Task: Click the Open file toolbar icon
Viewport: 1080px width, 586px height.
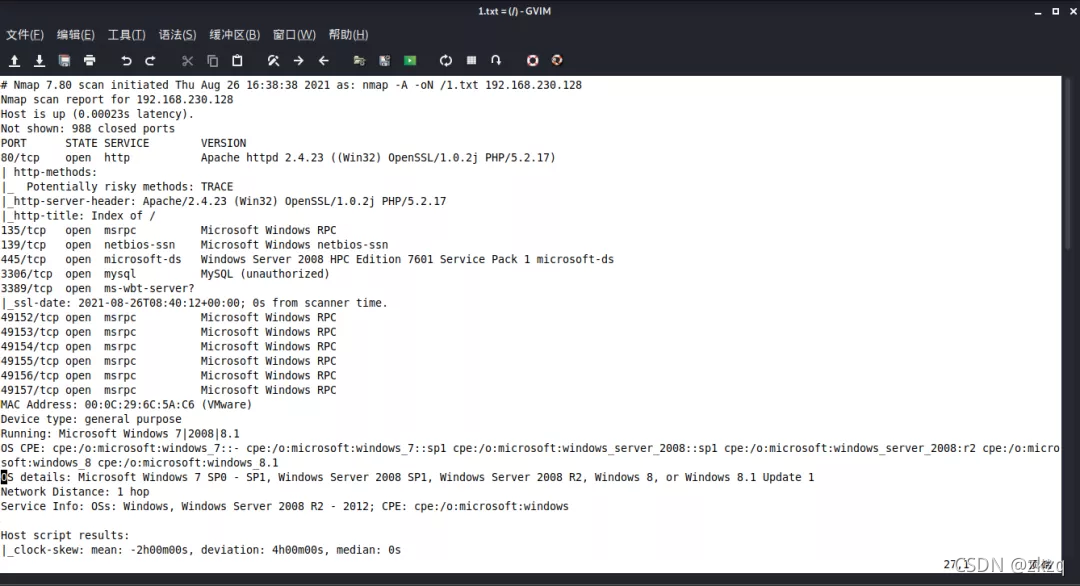Action: pyautogui.click(x=14, y=61)
